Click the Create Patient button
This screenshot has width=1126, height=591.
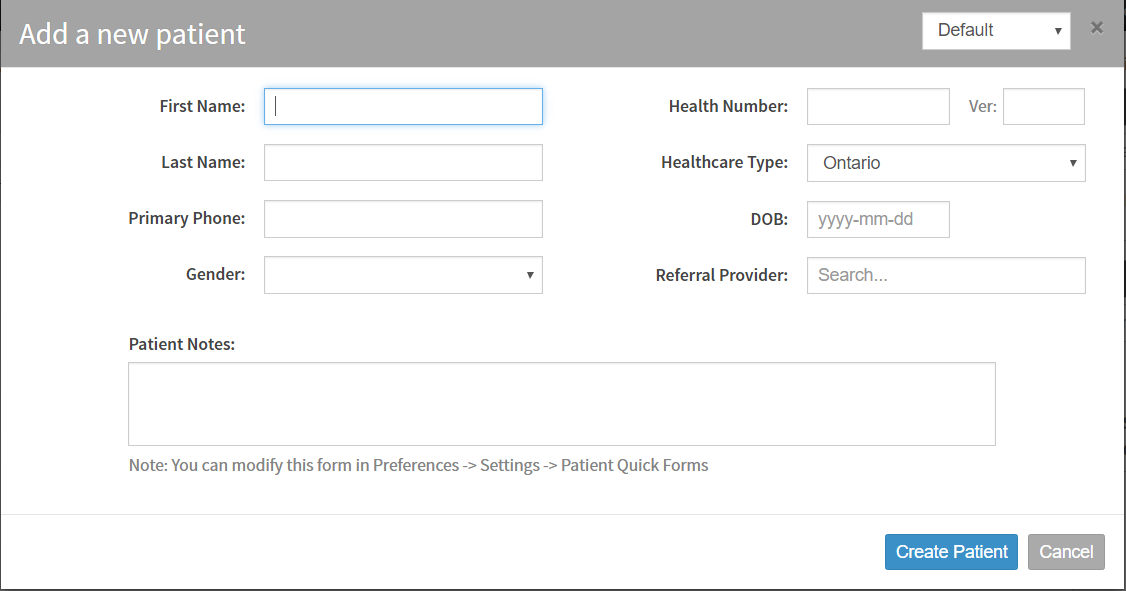(x=950, y=551)
